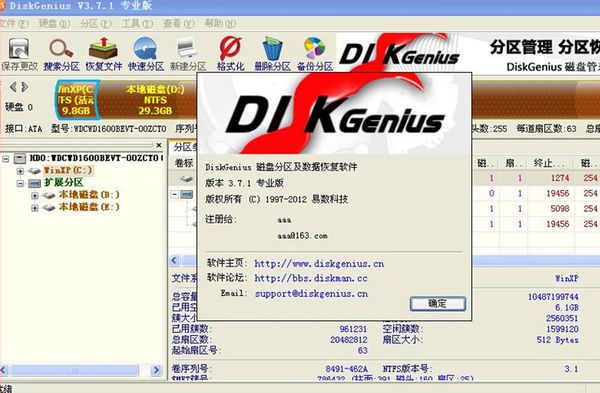Expand the 本地磁盘 (E:) tree node
600x393 pixels.
(x=35, y=208)
